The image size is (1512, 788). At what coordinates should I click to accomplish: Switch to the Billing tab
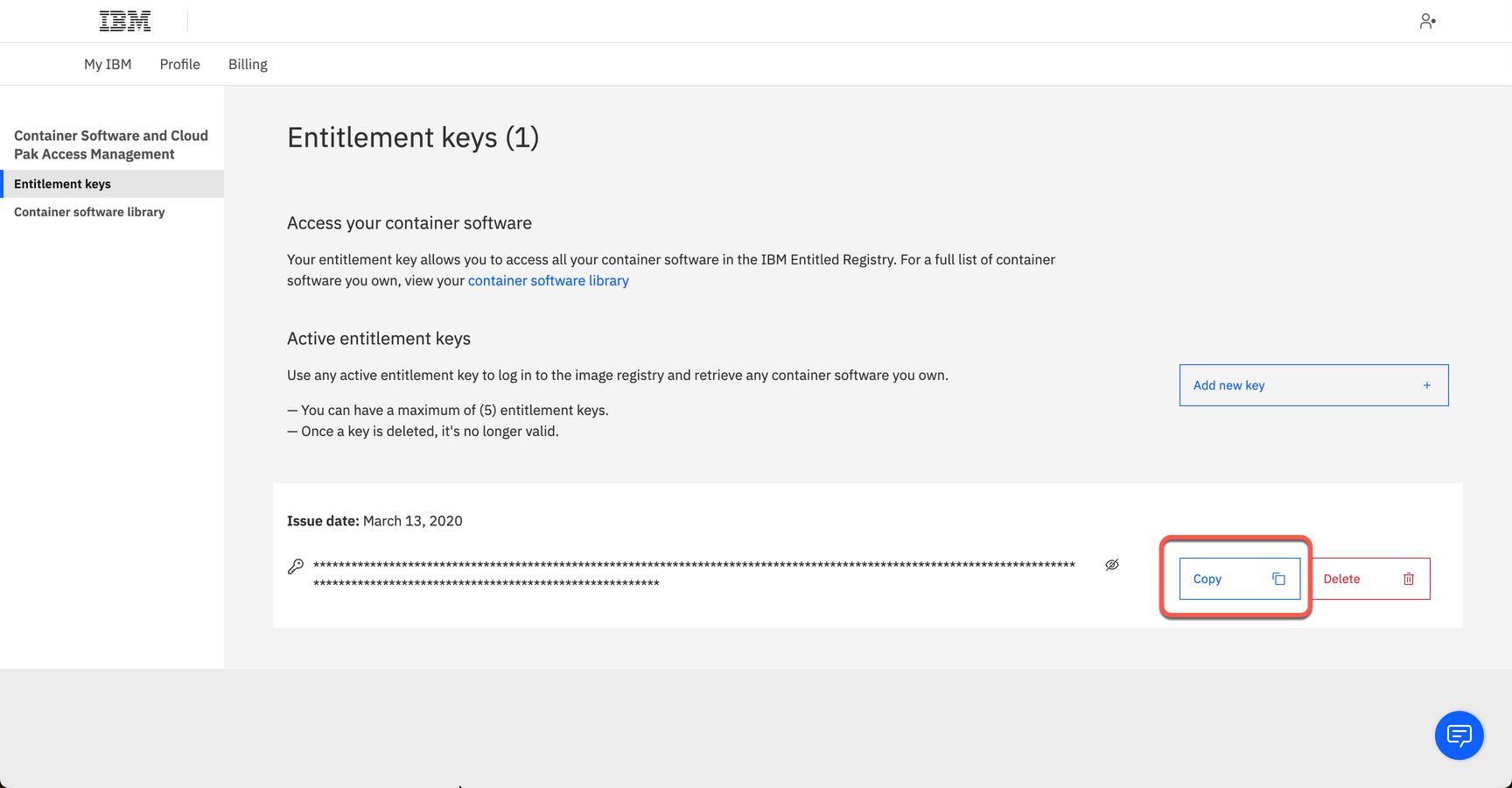pos(248,64)
